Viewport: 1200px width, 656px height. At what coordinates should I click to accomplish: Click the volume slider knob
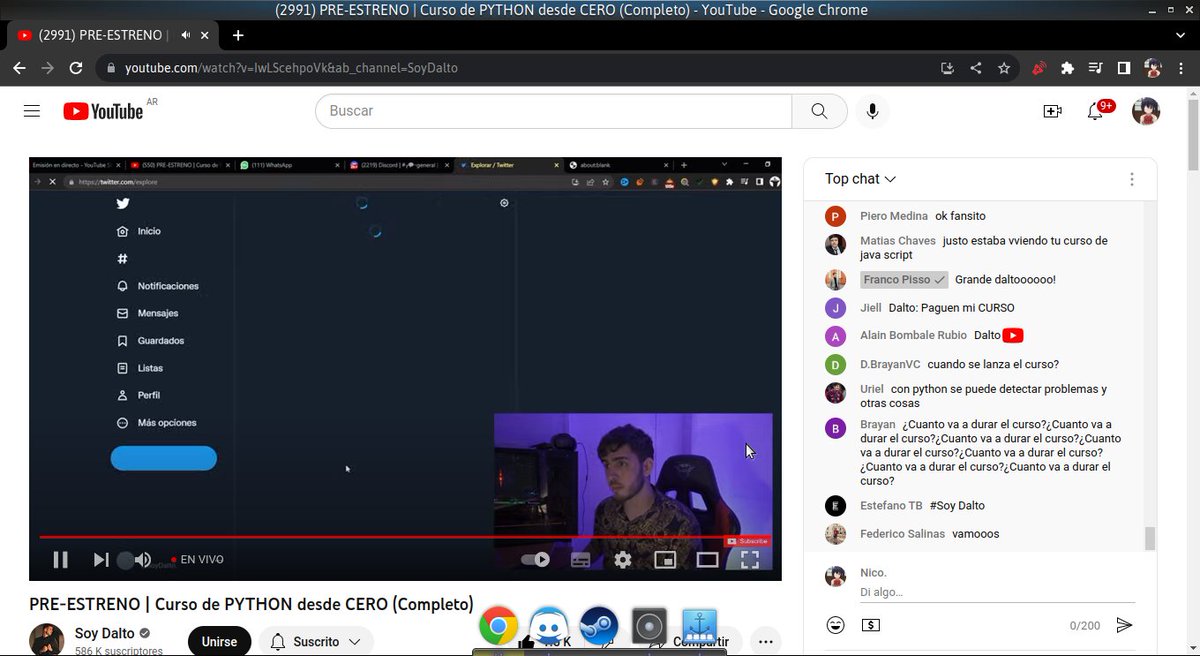[x=125, y=561]
